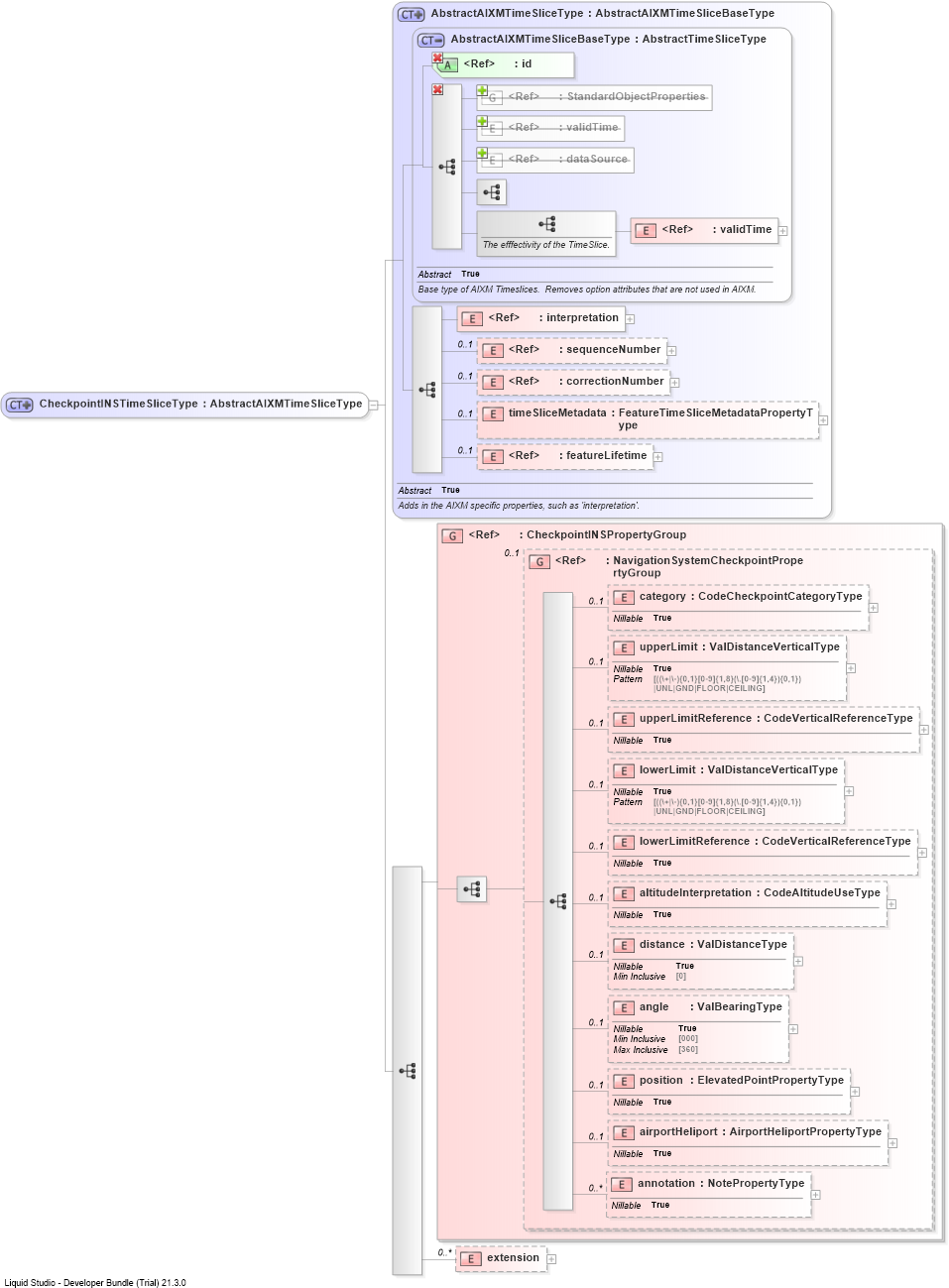Select the attribute icon for id
Screen dimensions: 949x1288
point(448,65)
